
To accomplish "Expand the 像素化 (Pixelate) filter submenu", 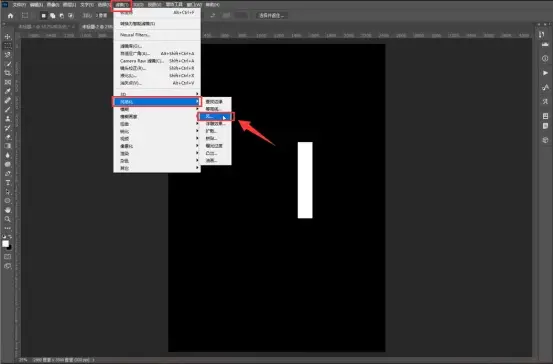I will (157, 146).
